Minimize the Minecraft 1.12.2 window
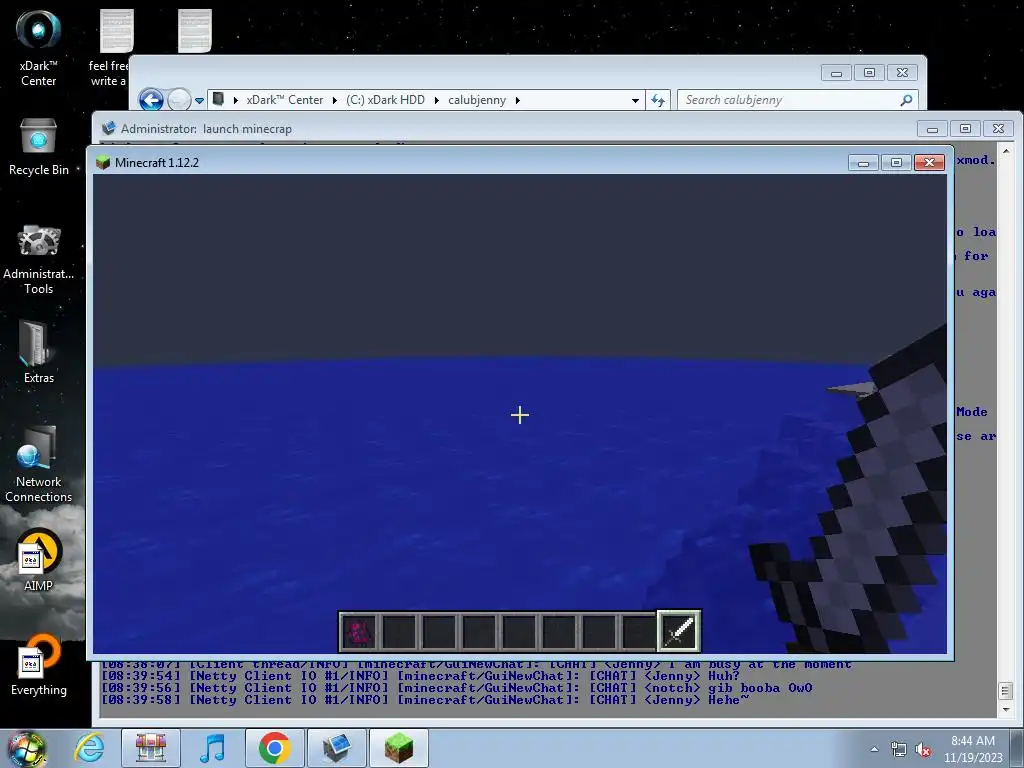The width and height of the screenshot is (1024, 768). point(863,163)
